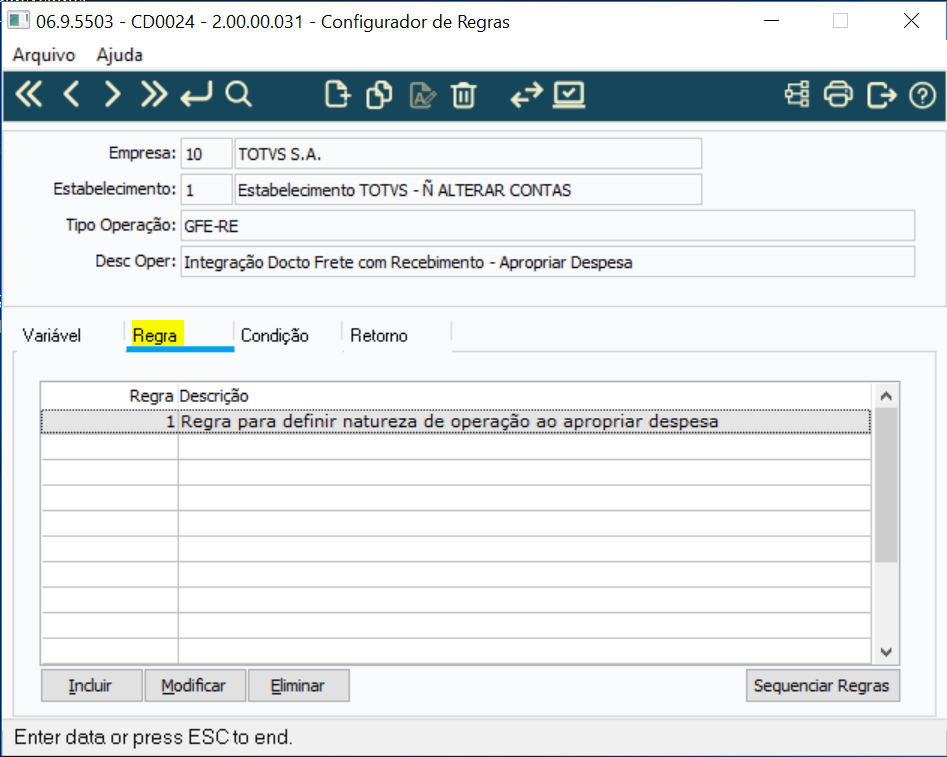Click scrollbar down arrow in rules grid
This screenshot has height=757, width=947.
point(886,652)
